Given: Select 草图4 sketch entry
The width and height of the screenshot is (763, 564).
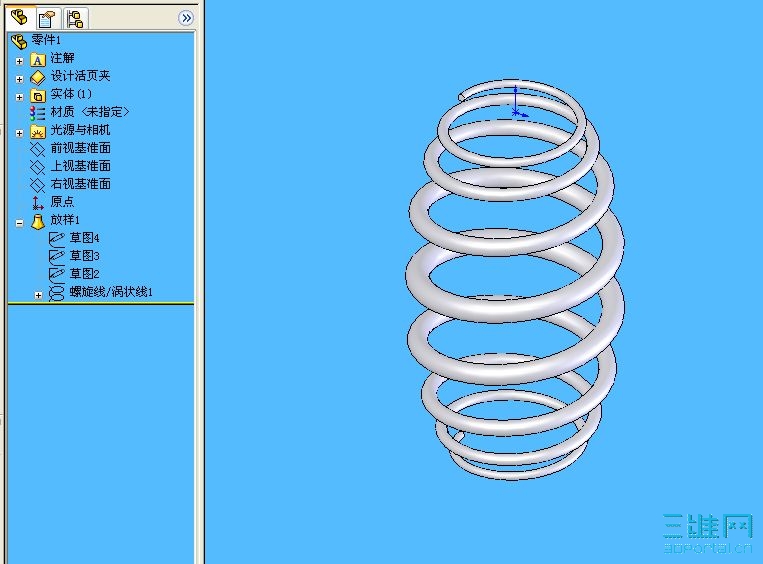Looking at the screenshot, I should point(85,238).
